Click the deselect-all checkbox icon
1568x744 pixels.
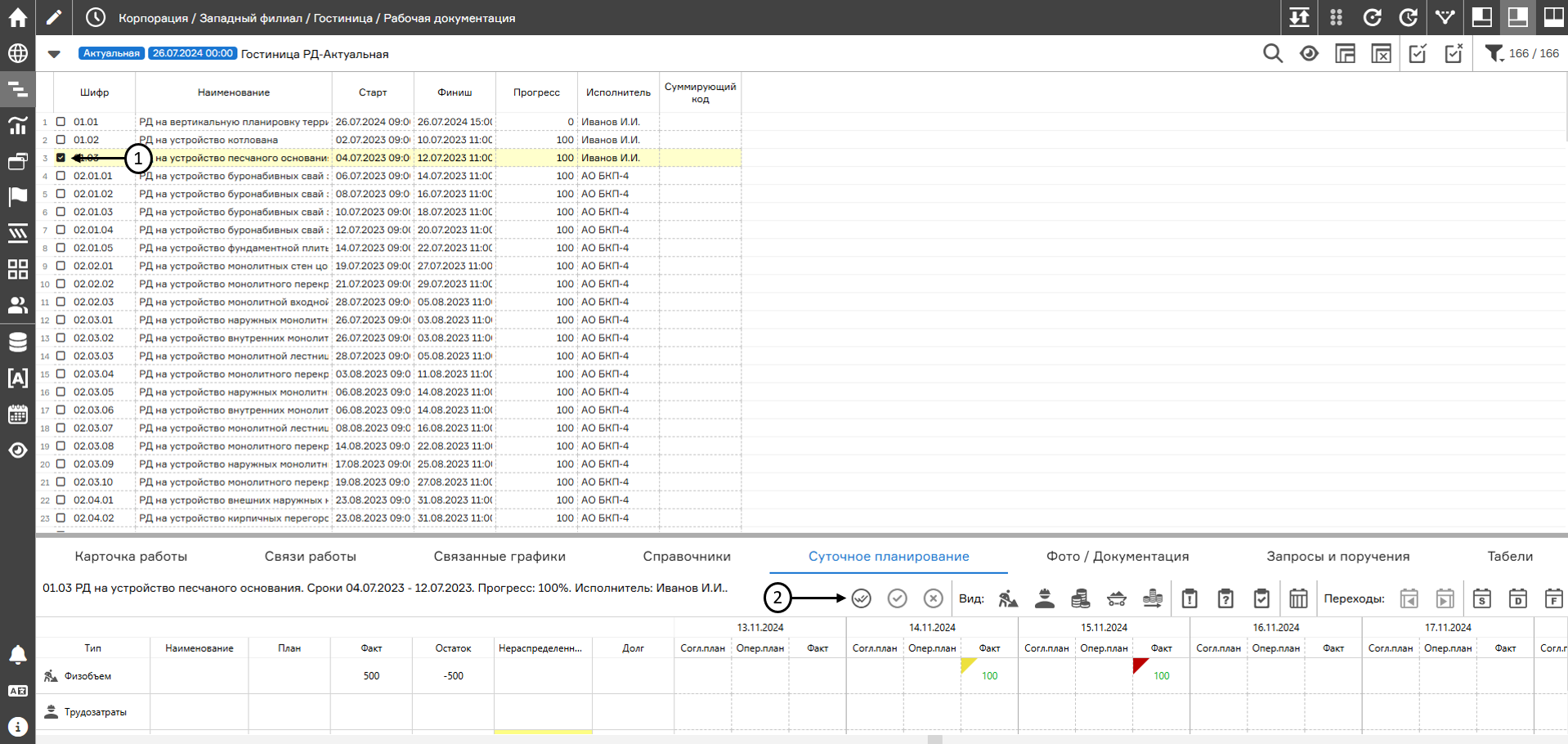point(1454,54)
